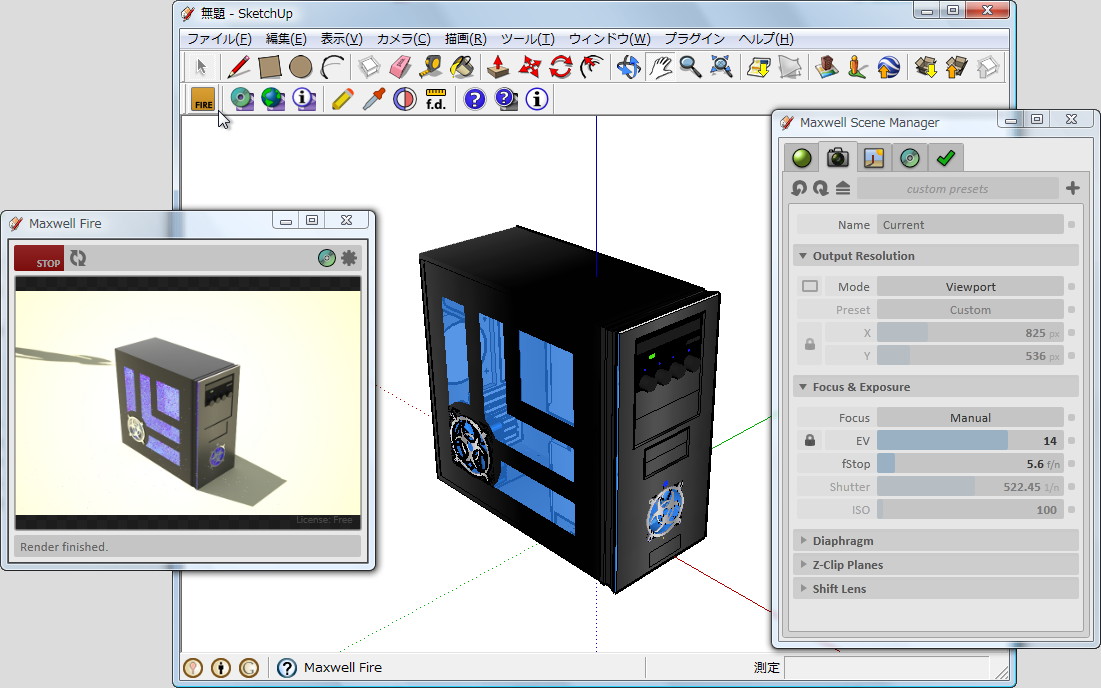Toggle the lock beside the X resolution field

pos(808,344)
